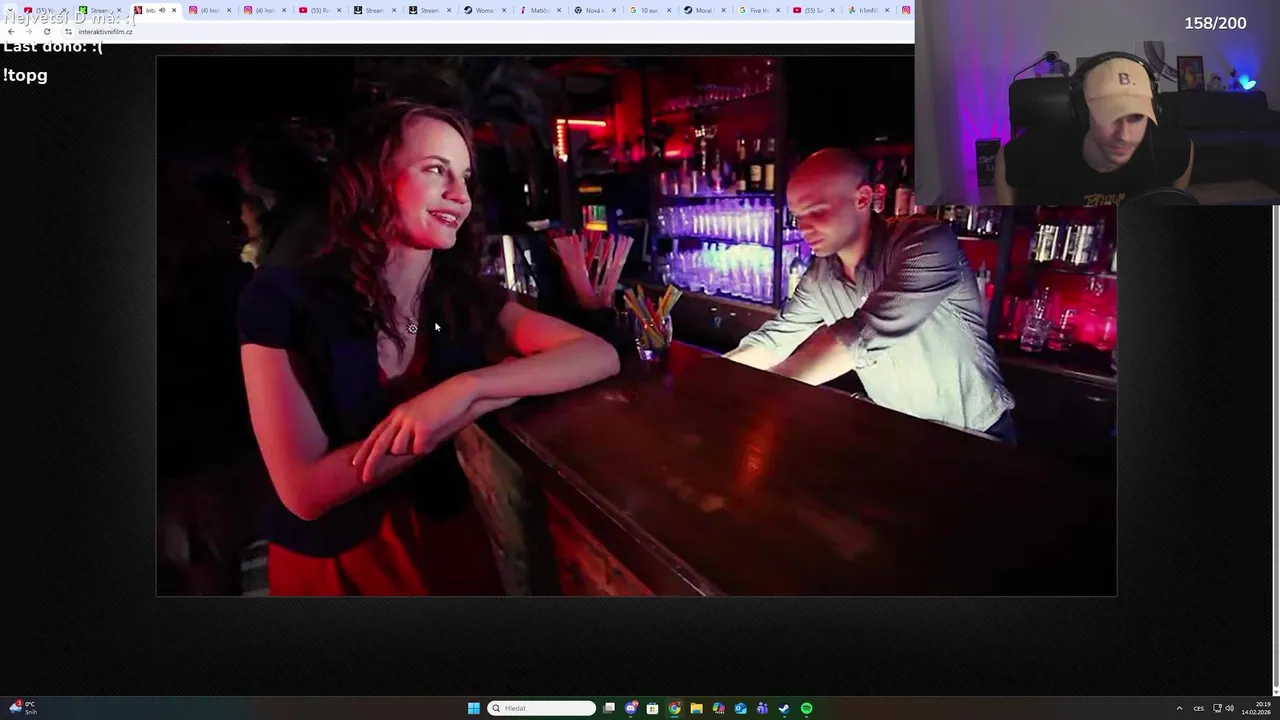Click the Hledat taskbar search box

[541, 708]
